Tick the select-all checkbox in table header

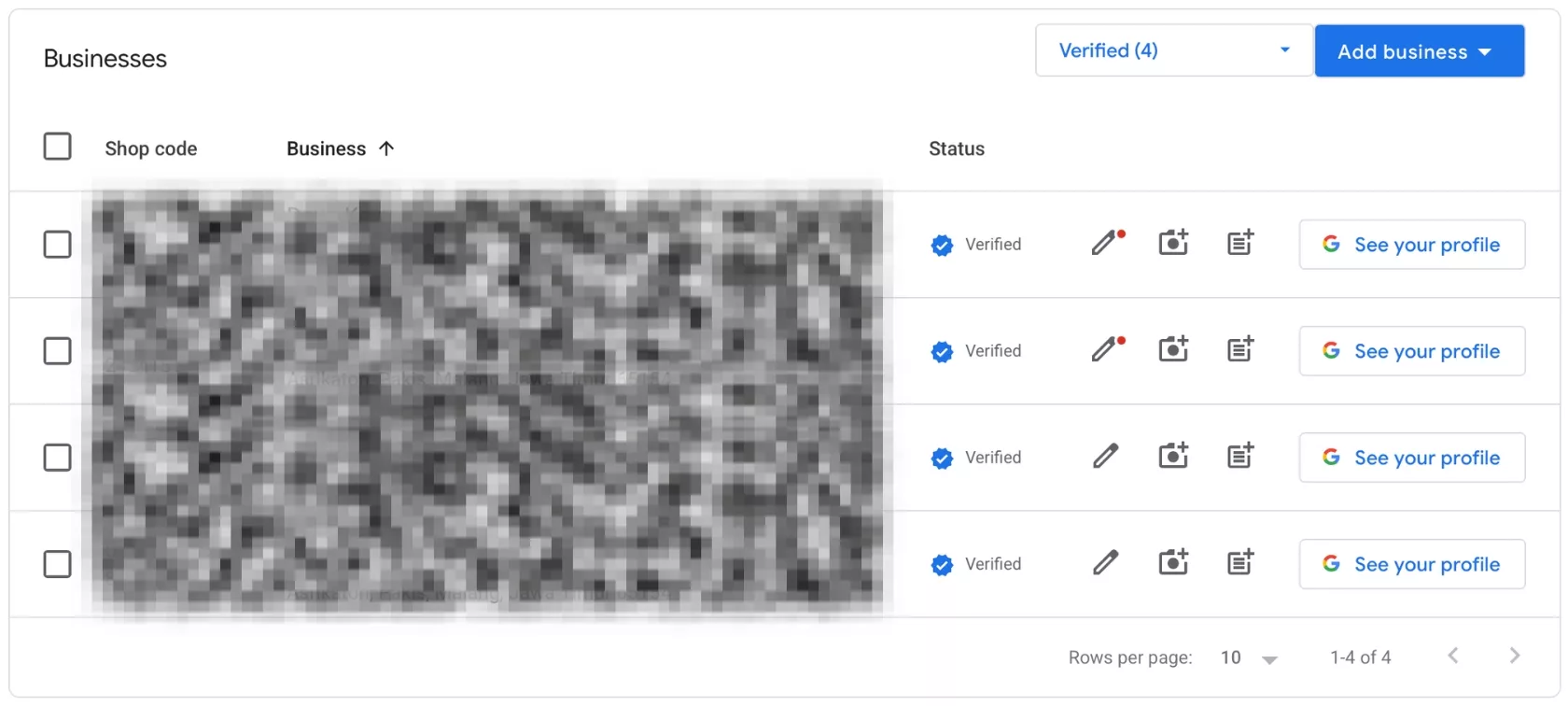click(x=58, y=147)
